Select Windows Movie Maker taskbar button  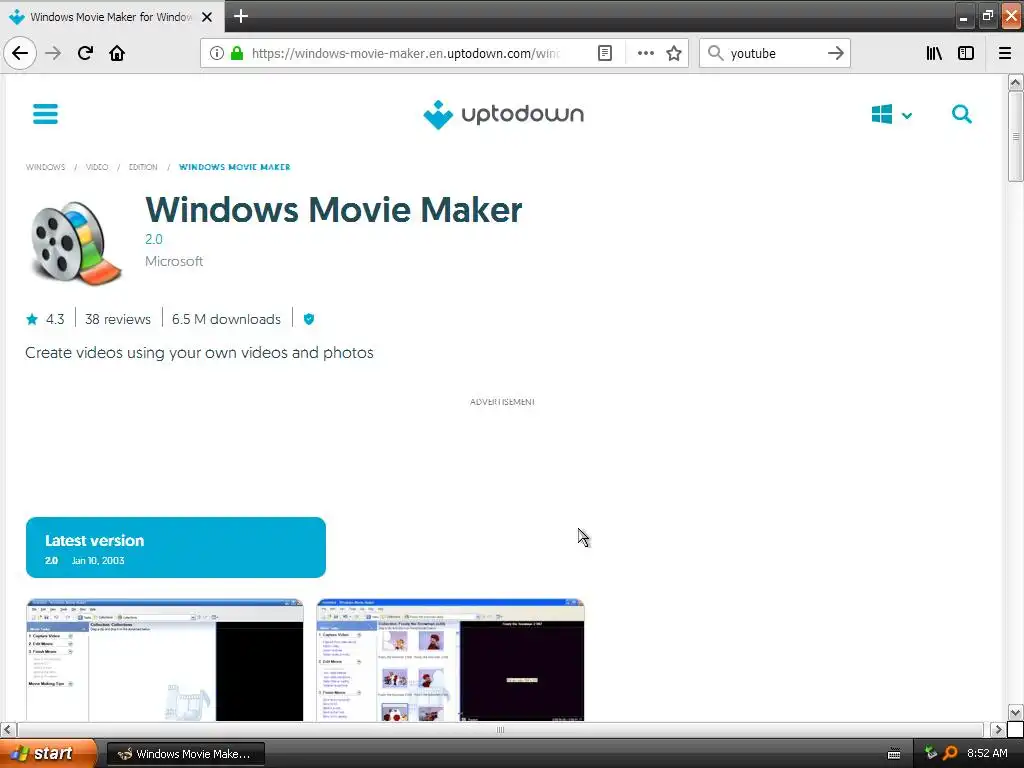185,754
